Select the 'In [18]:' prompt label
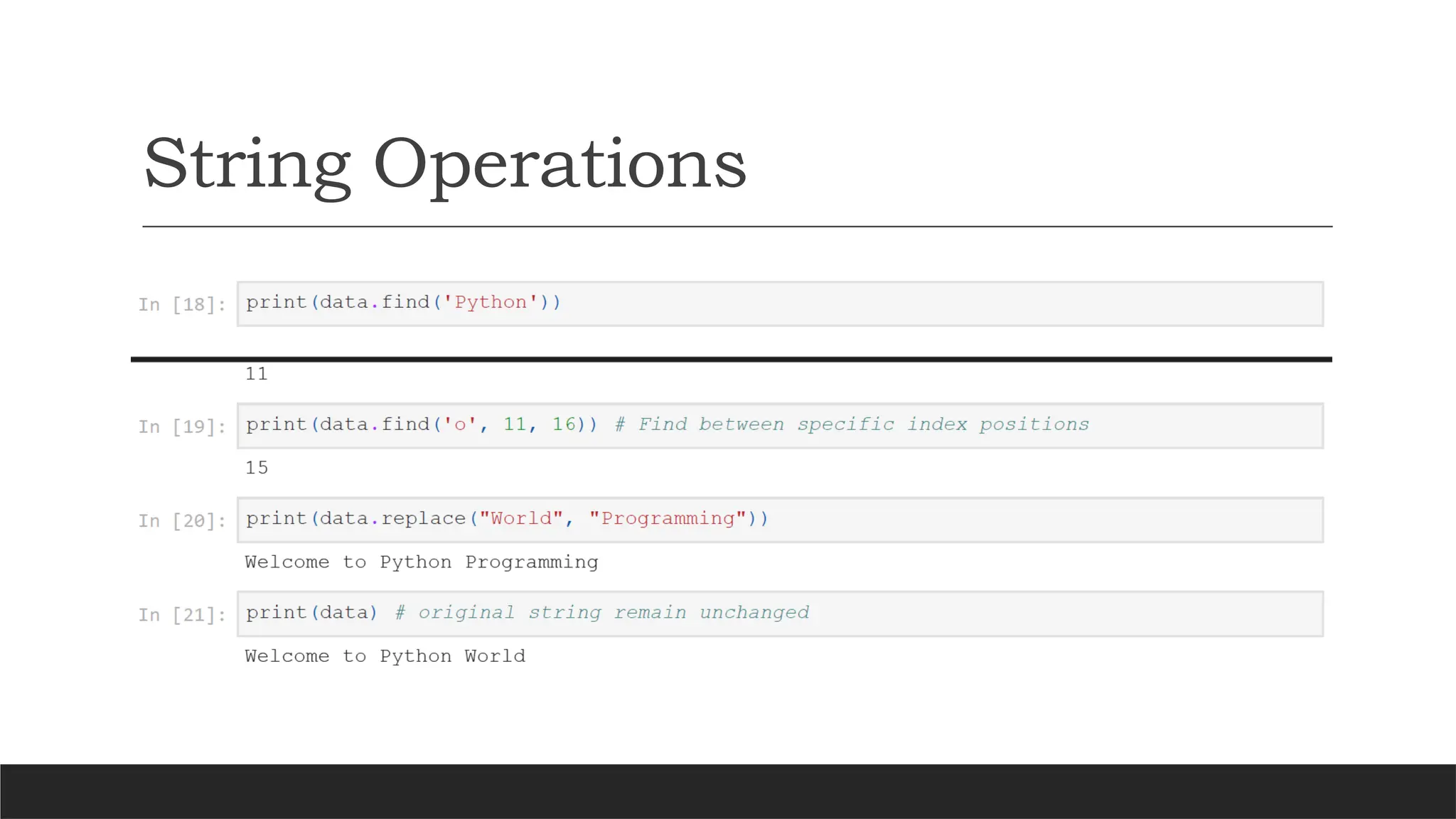This screenshot has height=819, width=1456. pyautogui.click(x=182, y=305)
